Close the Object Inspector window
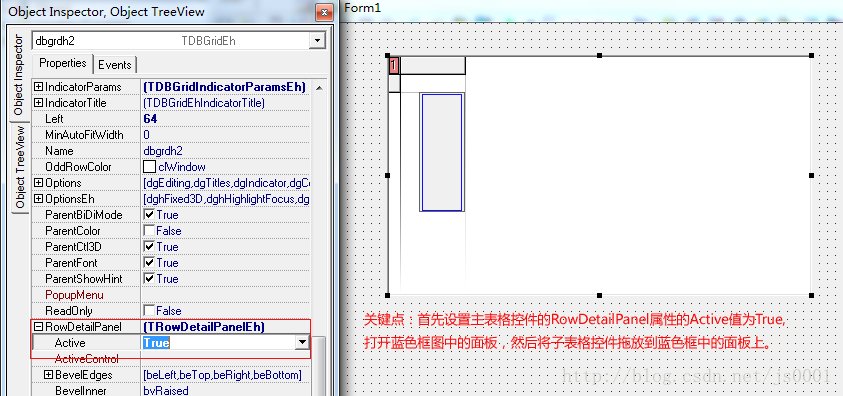Image resolution: width=843 pixels, height=396 pixels. click(x=323, y=11)
